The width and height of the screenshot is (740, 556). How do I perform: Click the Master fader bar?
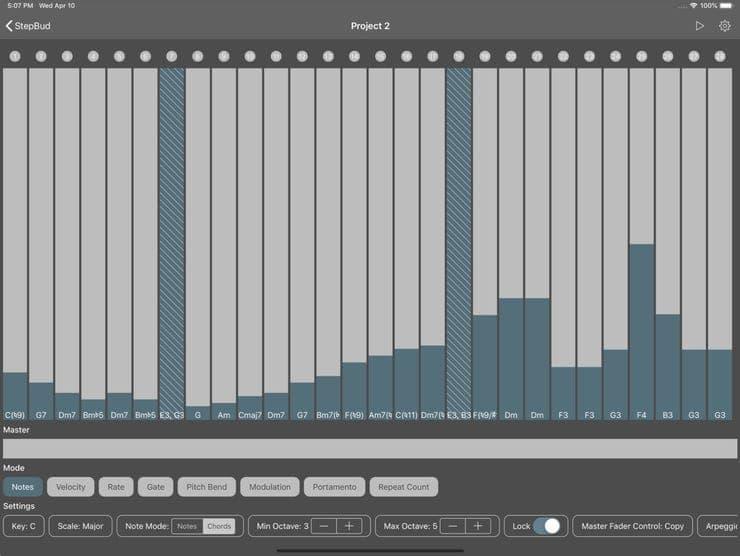370,448
